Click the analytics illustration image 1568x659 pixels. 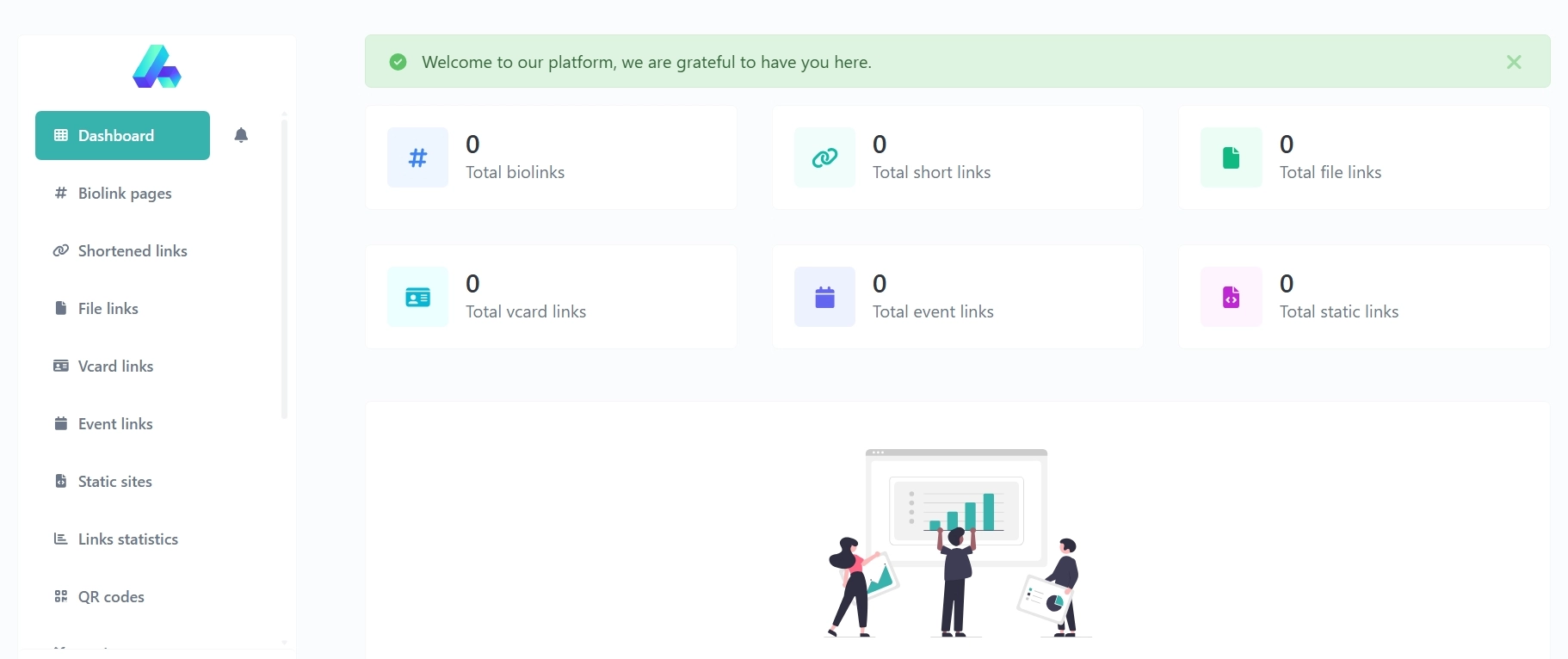(x=958, y=543)
